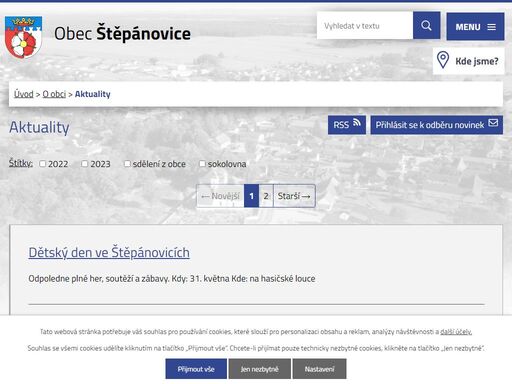This screenshot has width=512, height=384.
Task: Click the Novější pagination button
Action: coord(220,196)
